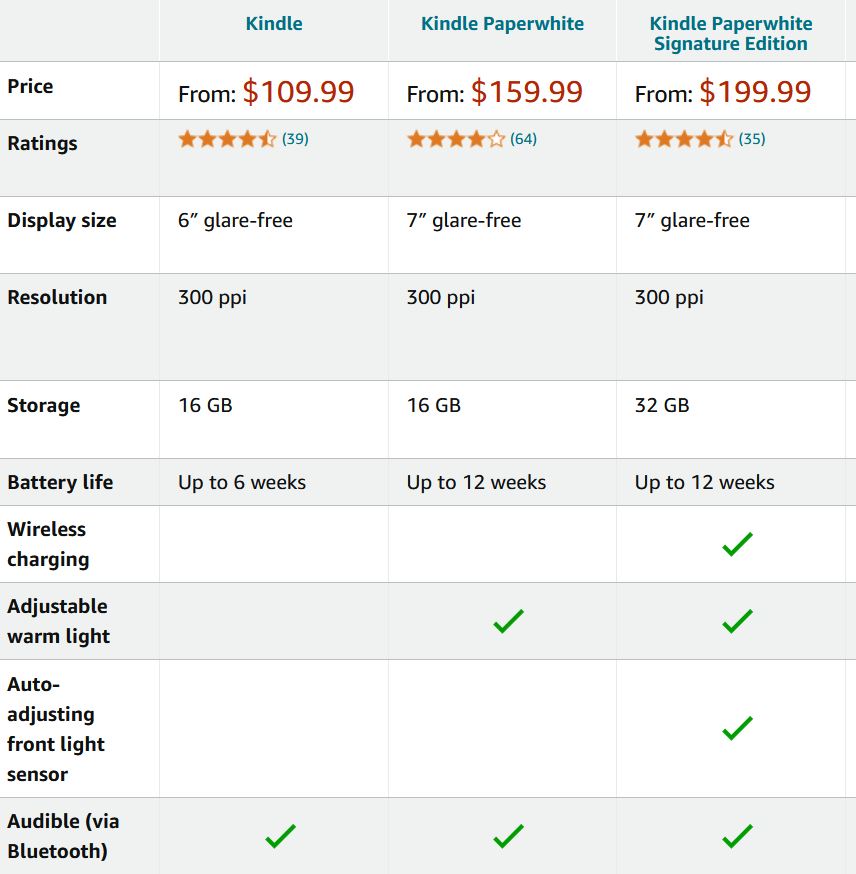Open the 35 reviews for Signature Edition
856x874 pixels.
tap(752, 139)
